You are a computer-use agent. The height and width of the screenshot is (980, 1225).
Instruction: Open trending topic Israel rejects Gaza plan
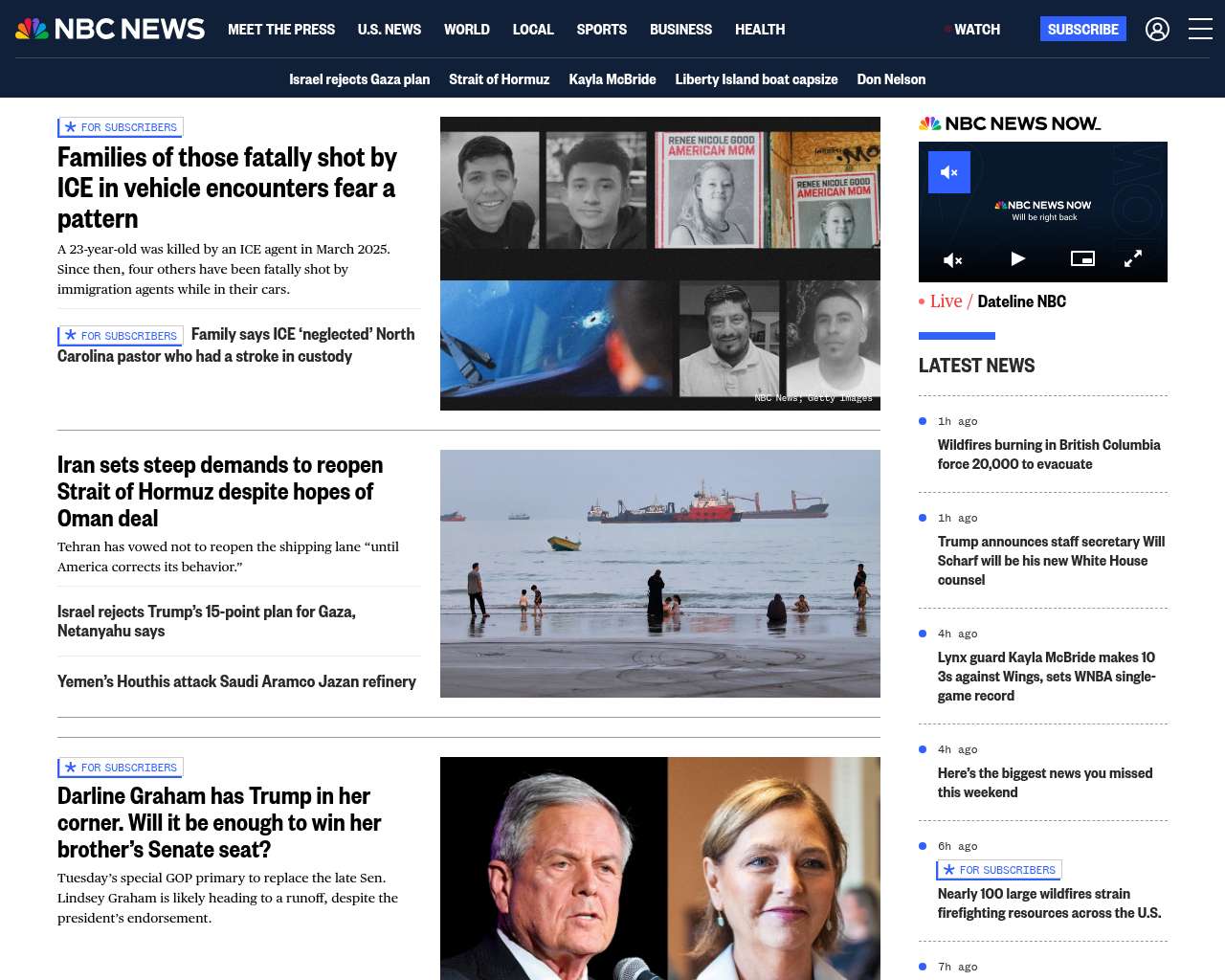(360, 79)
